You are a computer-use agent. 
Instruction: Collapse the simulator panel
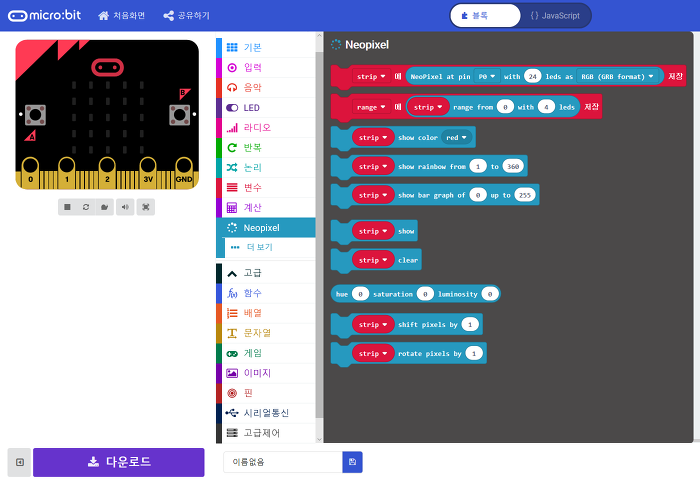point(20,462)
